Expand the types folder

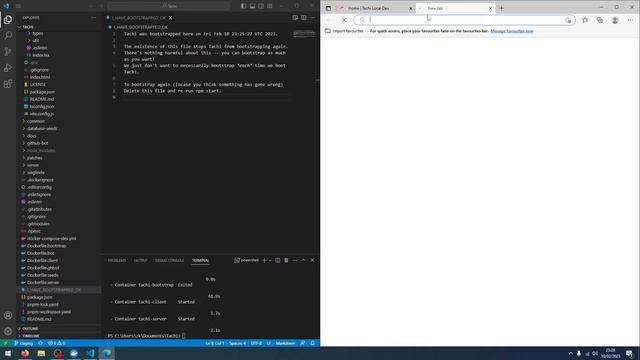38,33
